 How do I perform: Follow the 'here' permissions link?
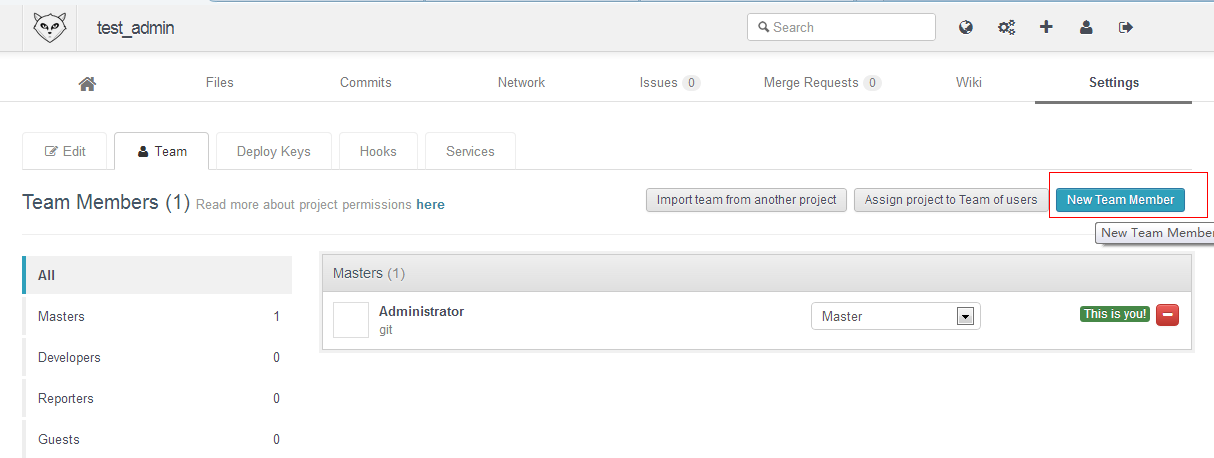click(x=430, y=204)
